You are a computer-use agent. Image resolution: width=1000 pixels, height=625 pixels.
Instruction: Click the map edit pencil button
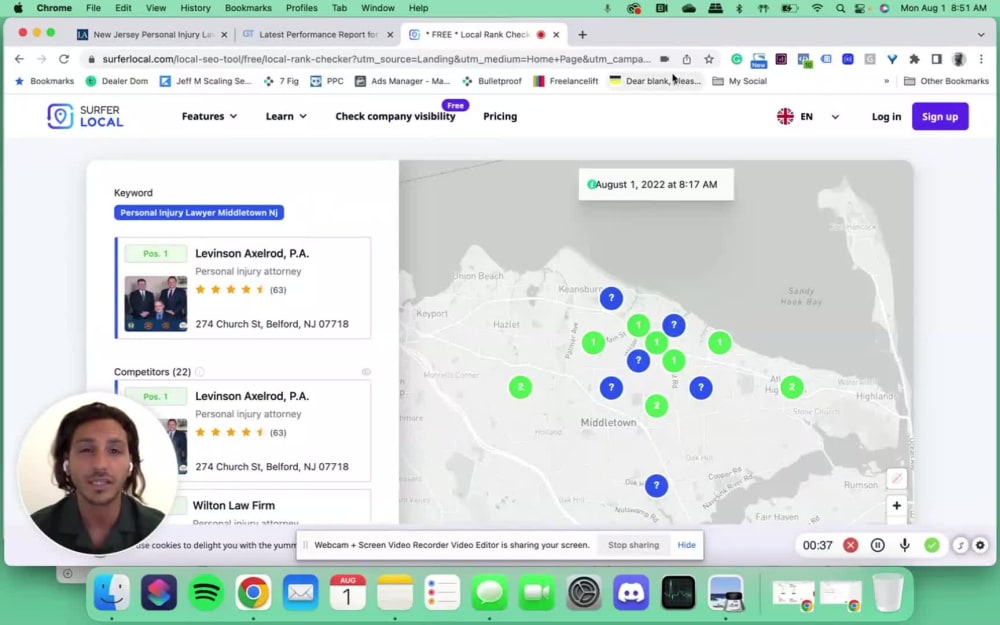click(x=896, y=478)
